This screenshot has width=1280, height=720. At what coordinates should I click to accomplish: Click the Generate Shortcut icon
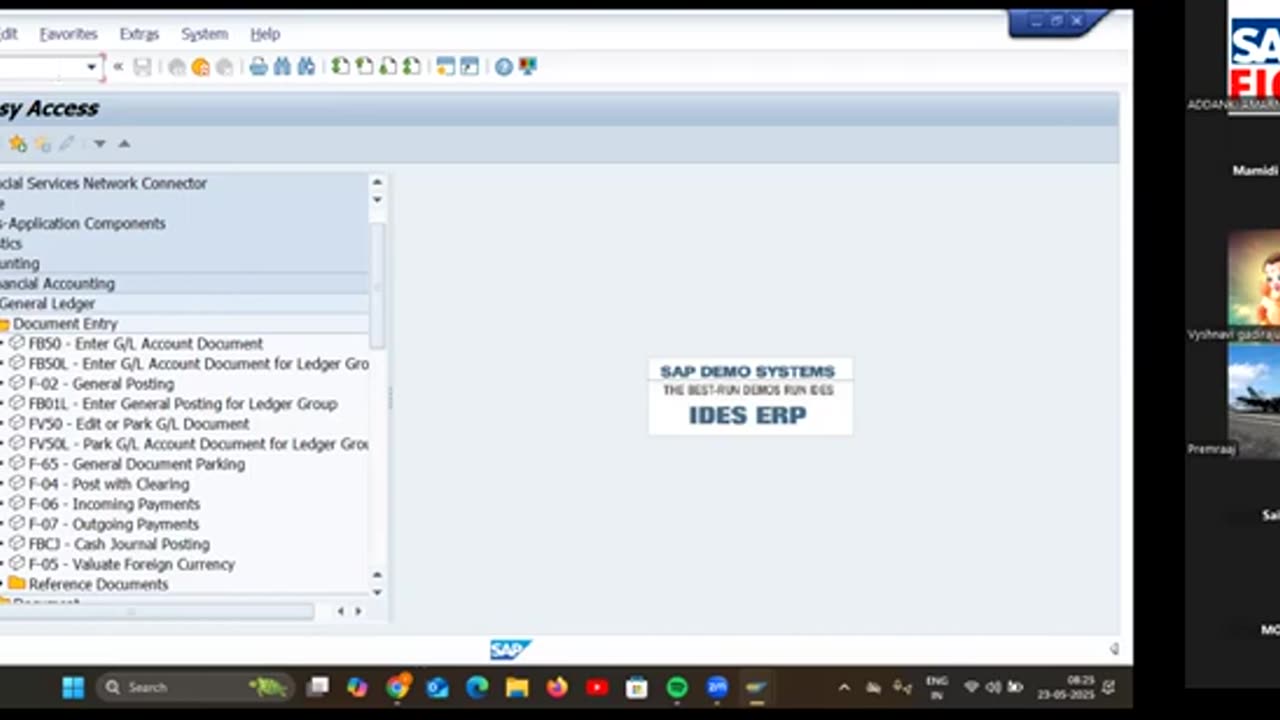coord(470,67)
